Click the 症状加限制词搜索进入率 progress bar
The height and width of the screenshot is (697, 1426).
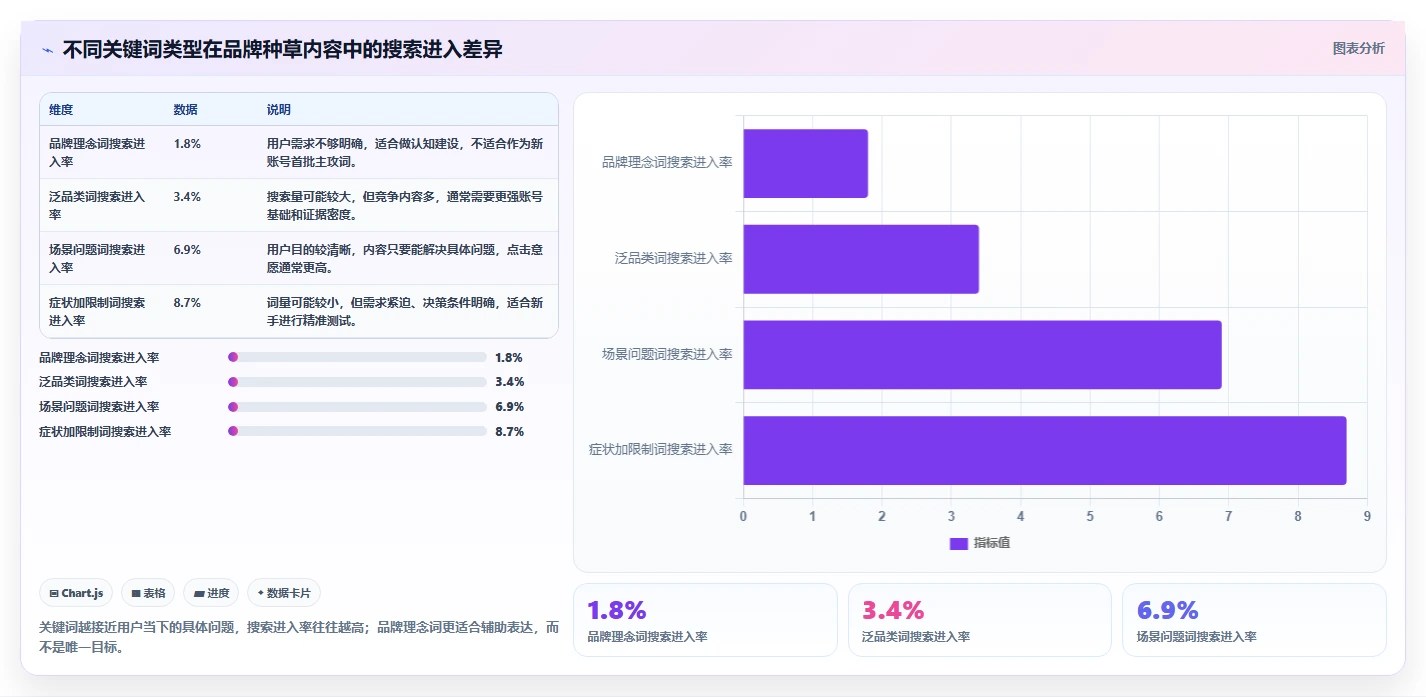coord(357,432)
